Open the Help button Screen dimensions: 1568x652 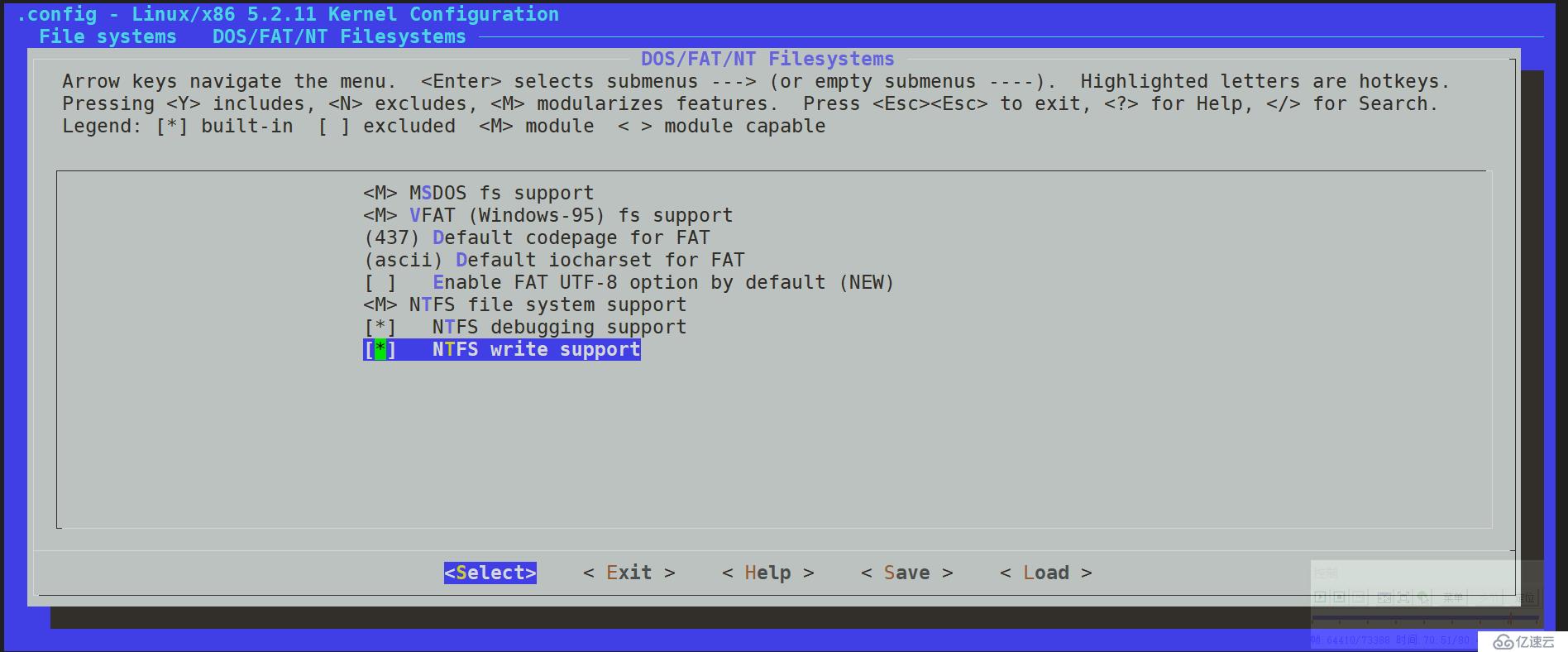click(768, 573)
